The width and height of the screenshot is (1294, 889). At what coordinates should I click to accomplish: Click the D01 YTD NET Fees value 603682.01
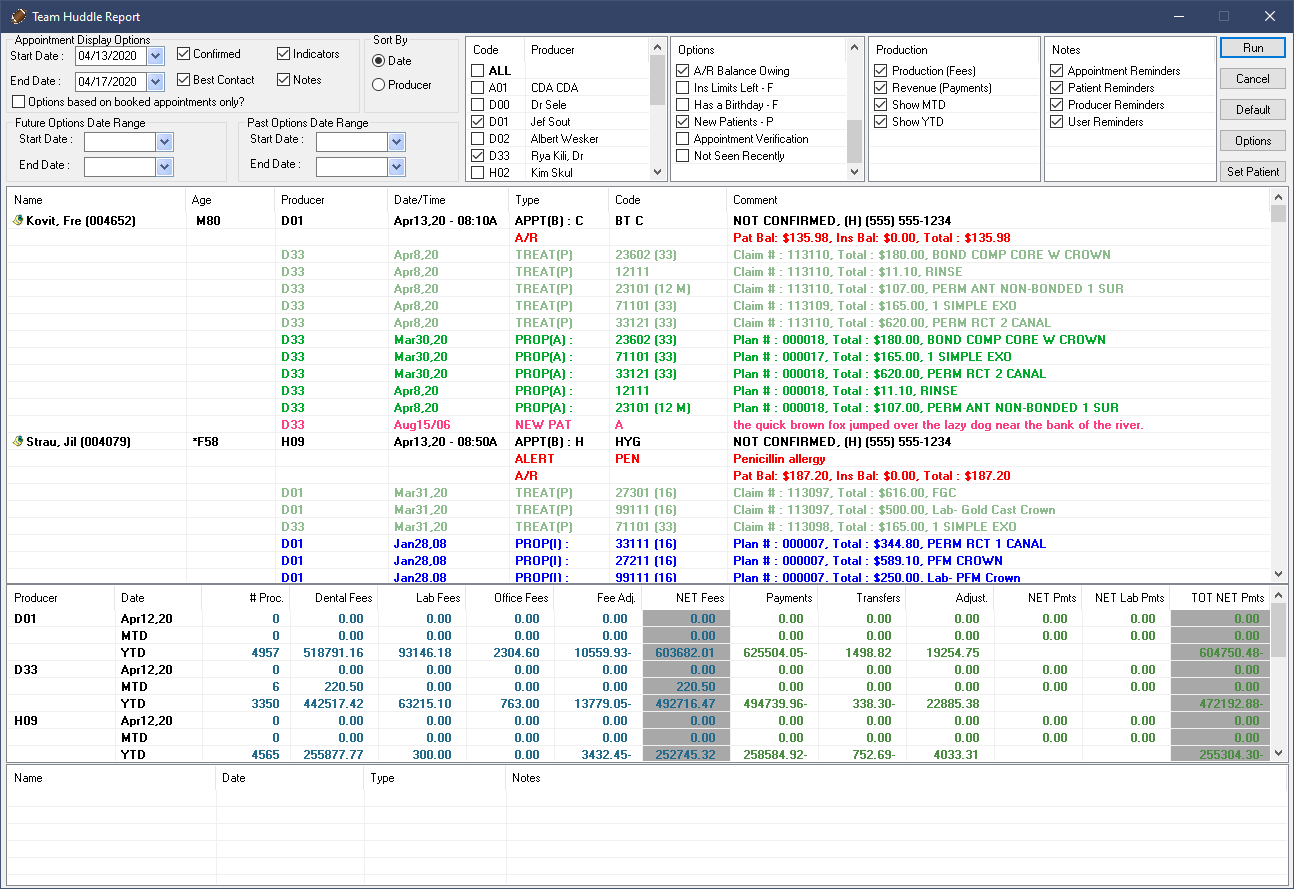[x=686, y=653]
